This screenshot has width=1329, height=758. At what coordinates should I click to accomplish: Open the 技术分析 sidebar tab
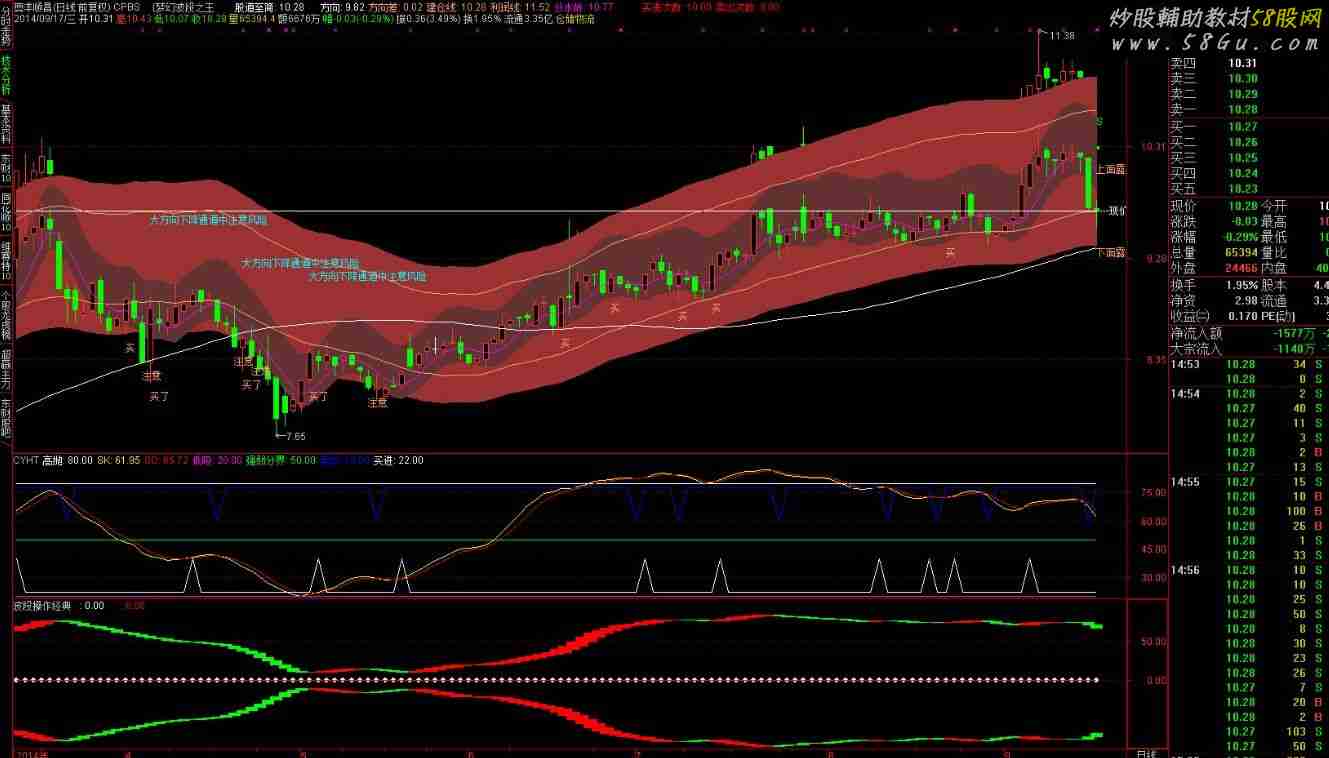pos(6,75)
